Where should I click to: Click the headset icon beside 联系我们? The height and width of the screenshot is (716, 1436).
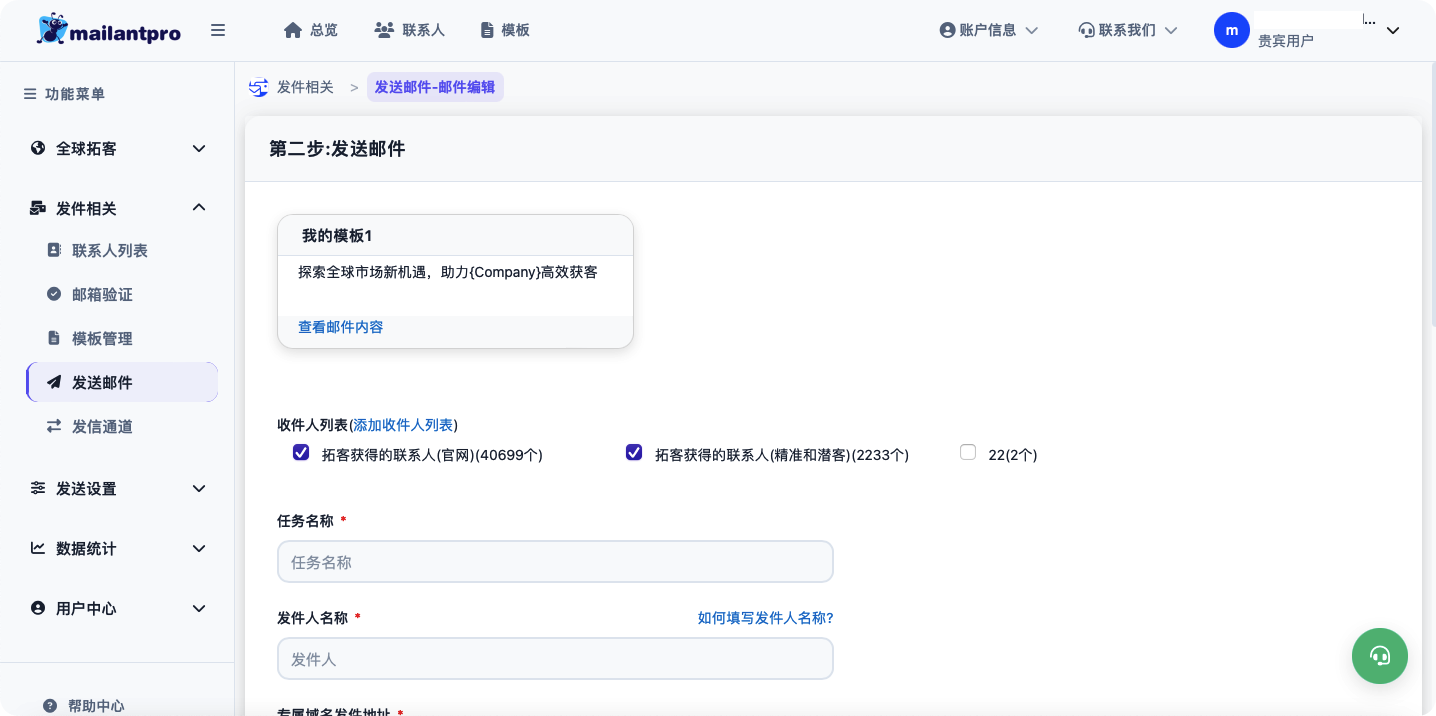point(1086,30)
